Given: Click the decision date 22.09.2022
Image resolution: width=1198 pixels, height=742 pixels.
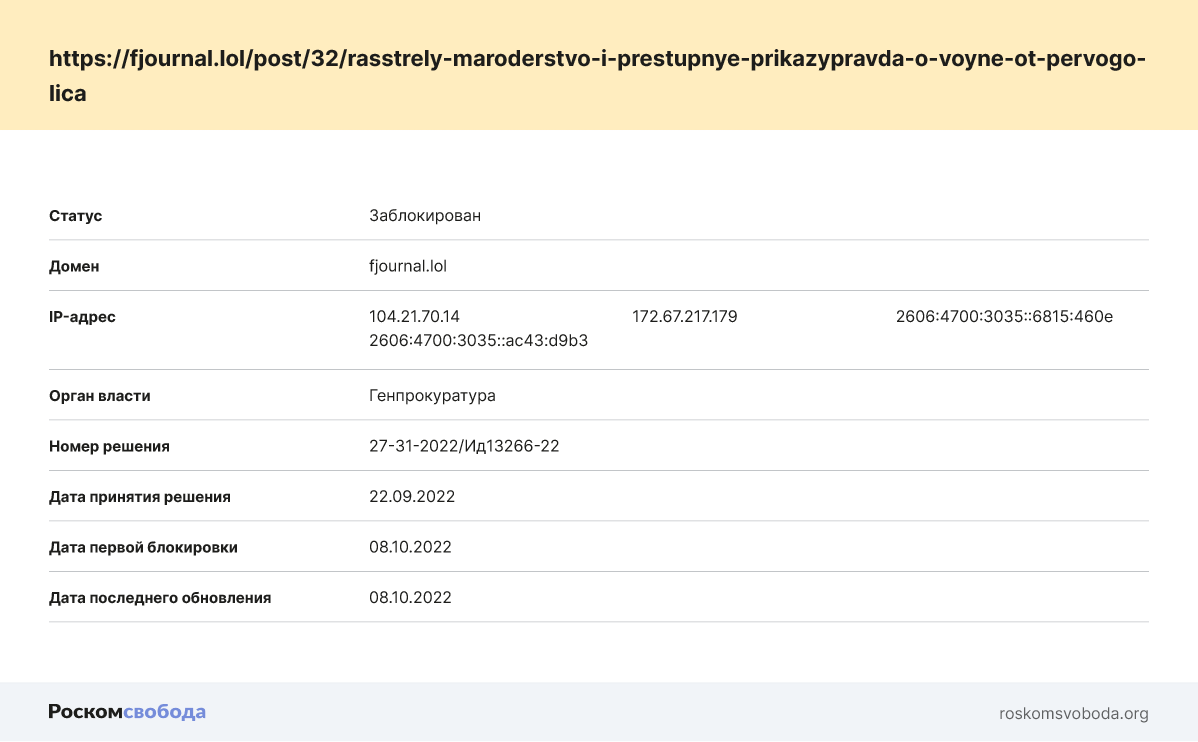Looking at the screenshot, I should point(412,496).
